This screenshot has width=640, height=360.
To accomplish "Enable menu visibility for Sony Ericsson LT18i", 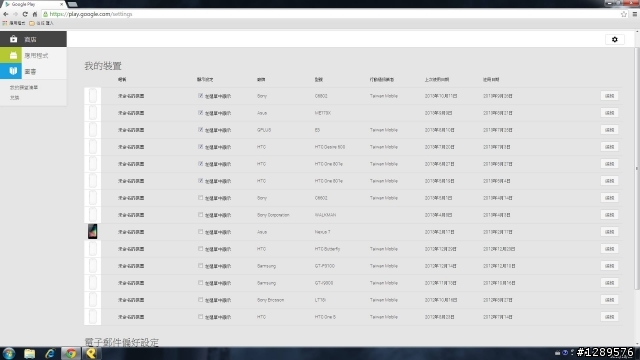I will coord(200,300).
